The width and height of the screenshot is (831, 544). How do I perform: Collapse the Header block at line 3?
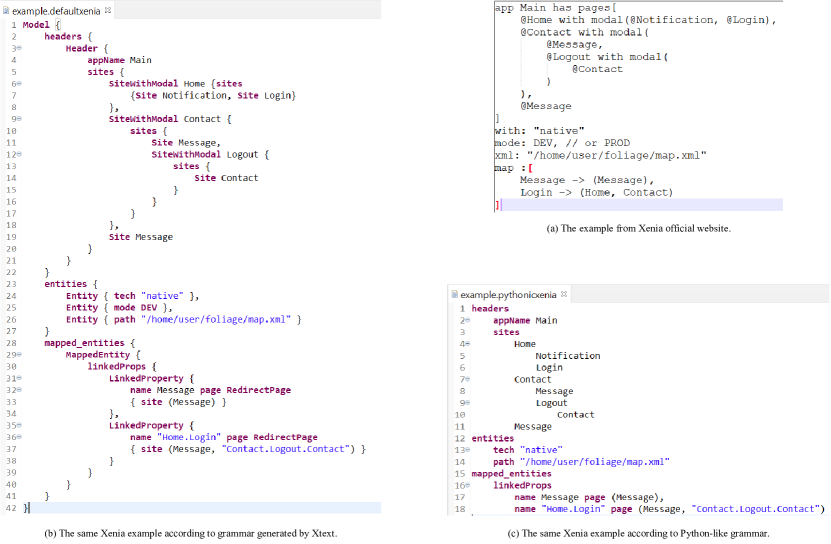[x=20, y=48]
